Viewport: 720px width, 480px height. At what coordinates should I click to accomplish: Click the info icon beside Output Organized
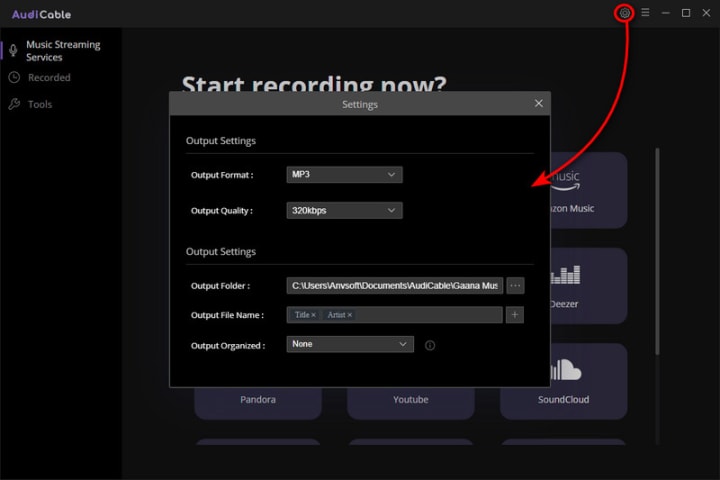(430, 345)
